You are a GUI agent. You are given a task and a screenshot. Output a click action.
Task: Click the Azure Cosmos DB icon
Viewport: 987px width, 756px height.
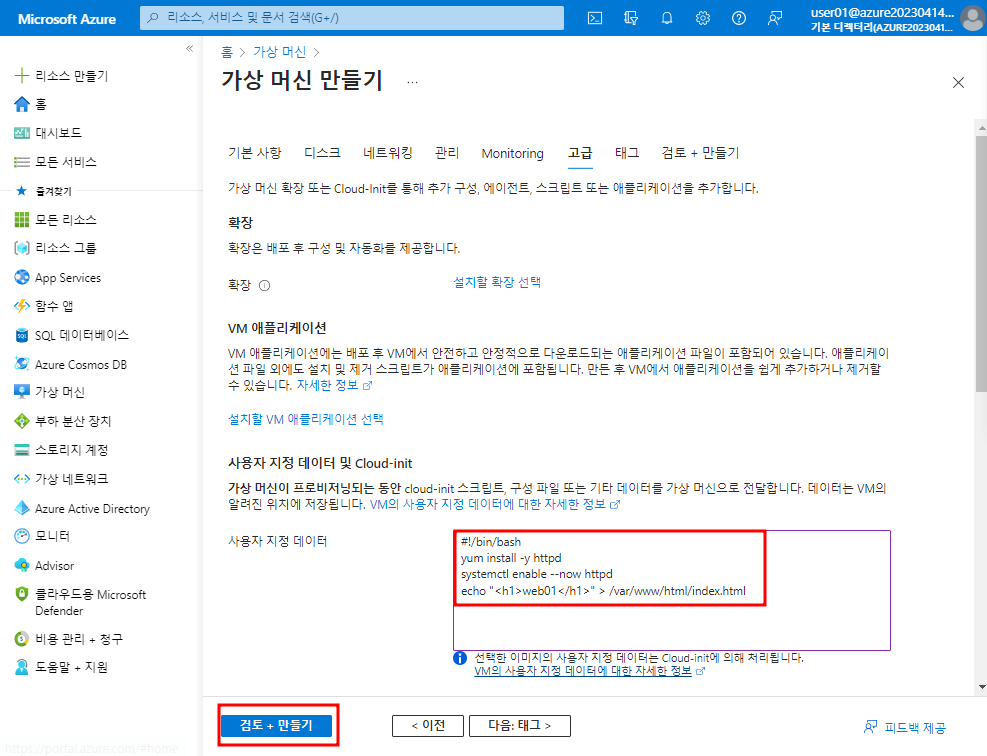(x=22, y=364)
